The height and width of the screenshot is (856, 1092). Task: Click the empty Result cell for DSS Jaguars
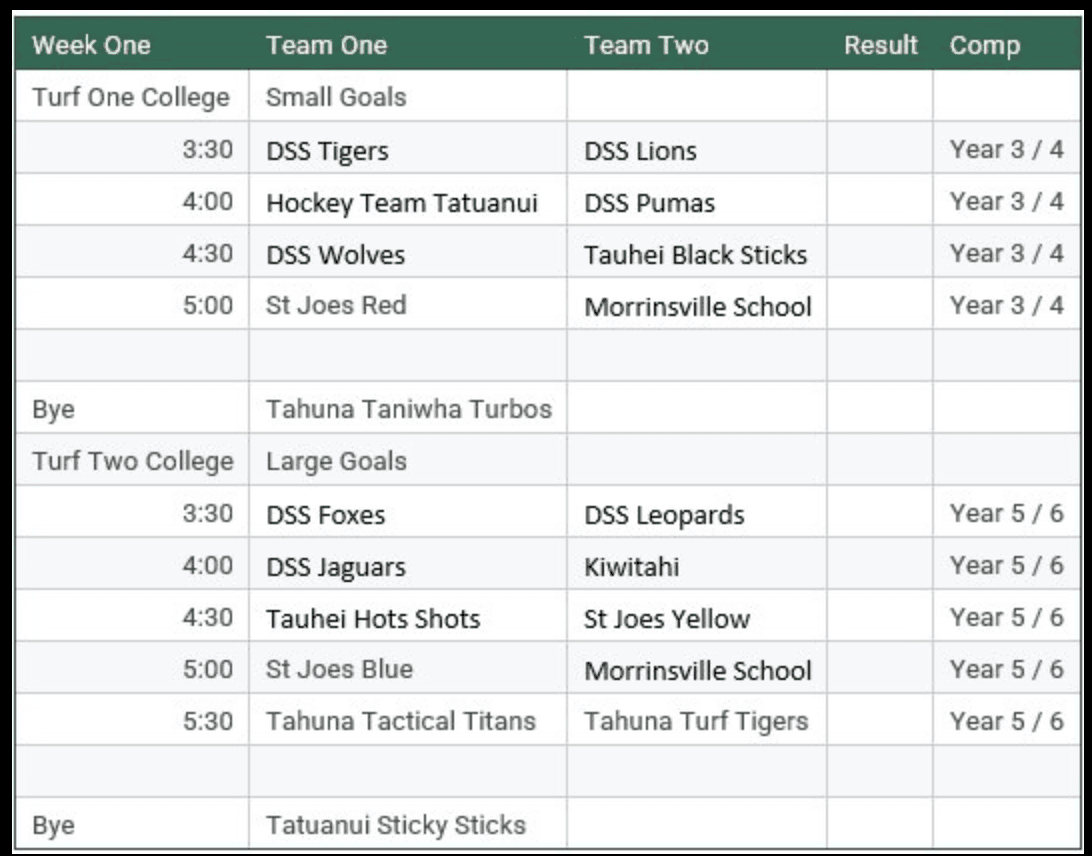pos(880,564)
